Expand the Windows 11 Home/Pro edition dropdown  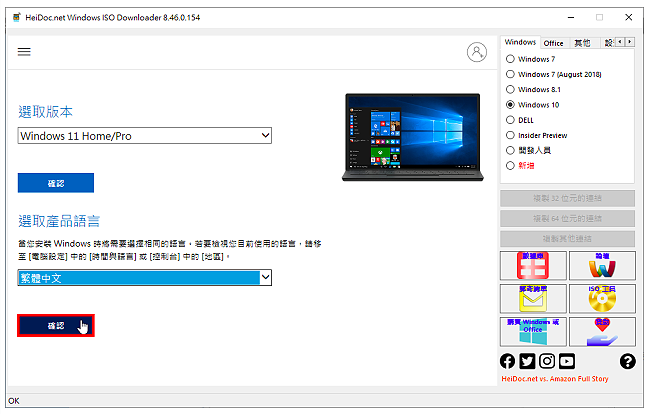tap(145, 136)
